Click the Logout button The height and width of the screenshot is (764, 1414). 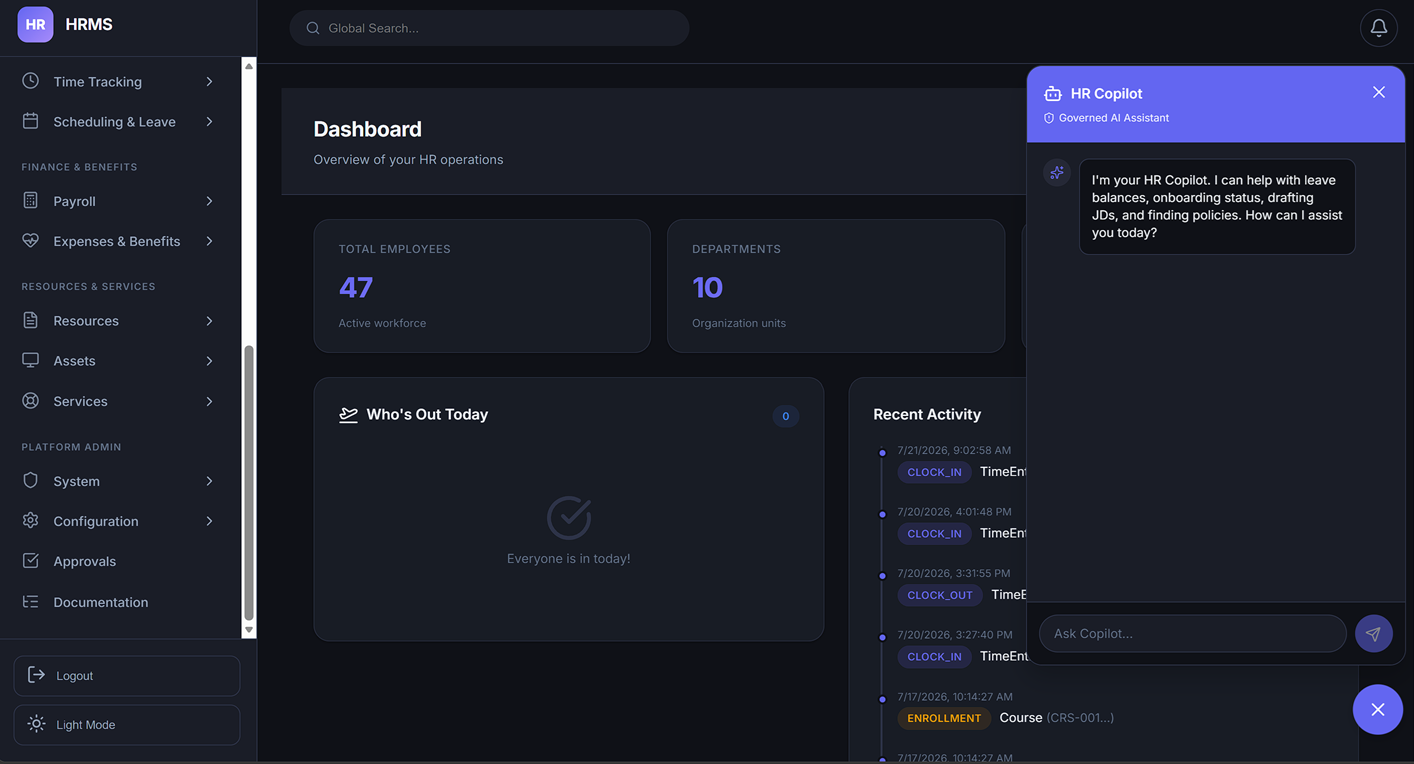[x=127, y=676]
